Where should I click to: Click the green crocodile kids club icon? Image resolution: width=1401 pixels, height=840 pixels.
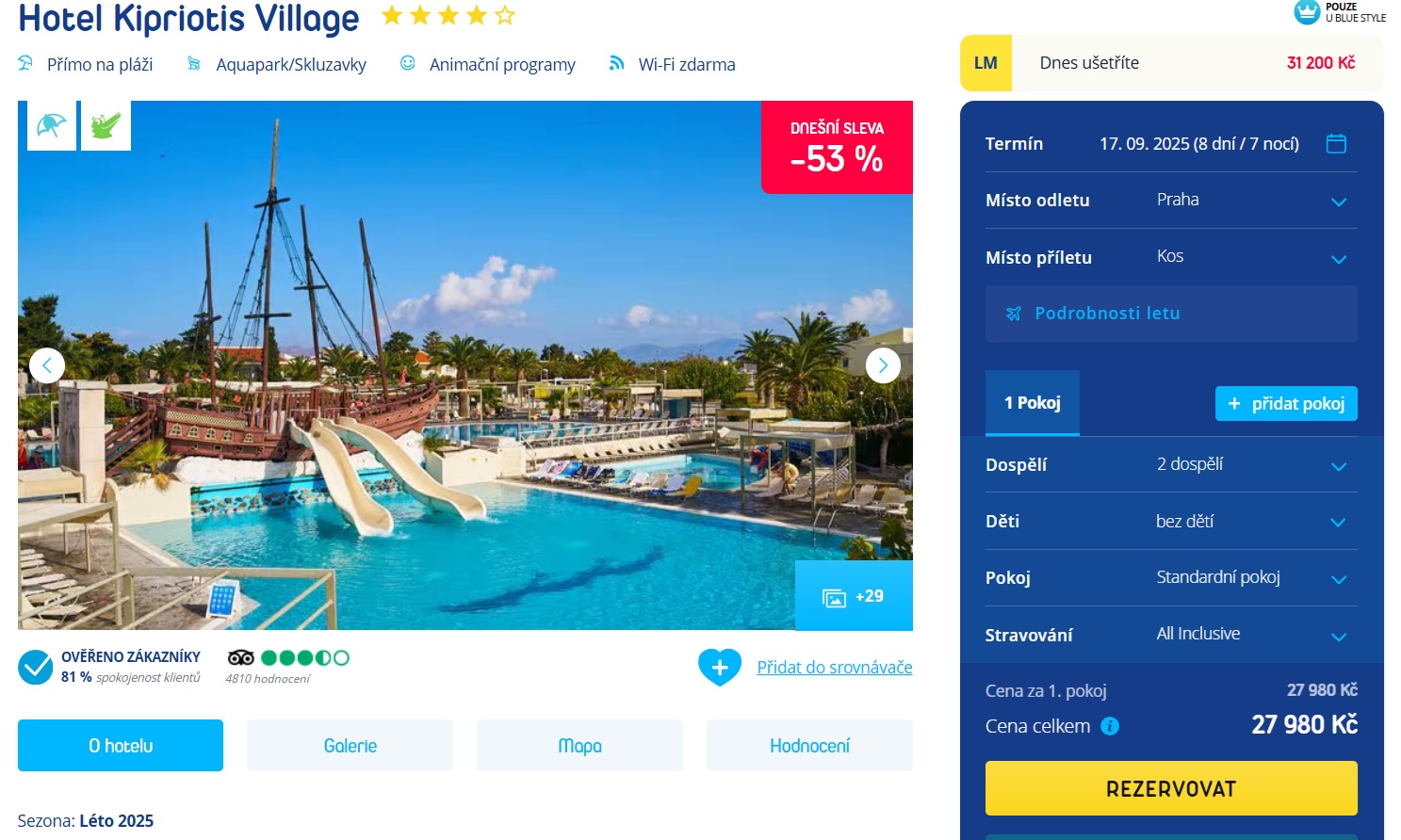pos(106,125)
